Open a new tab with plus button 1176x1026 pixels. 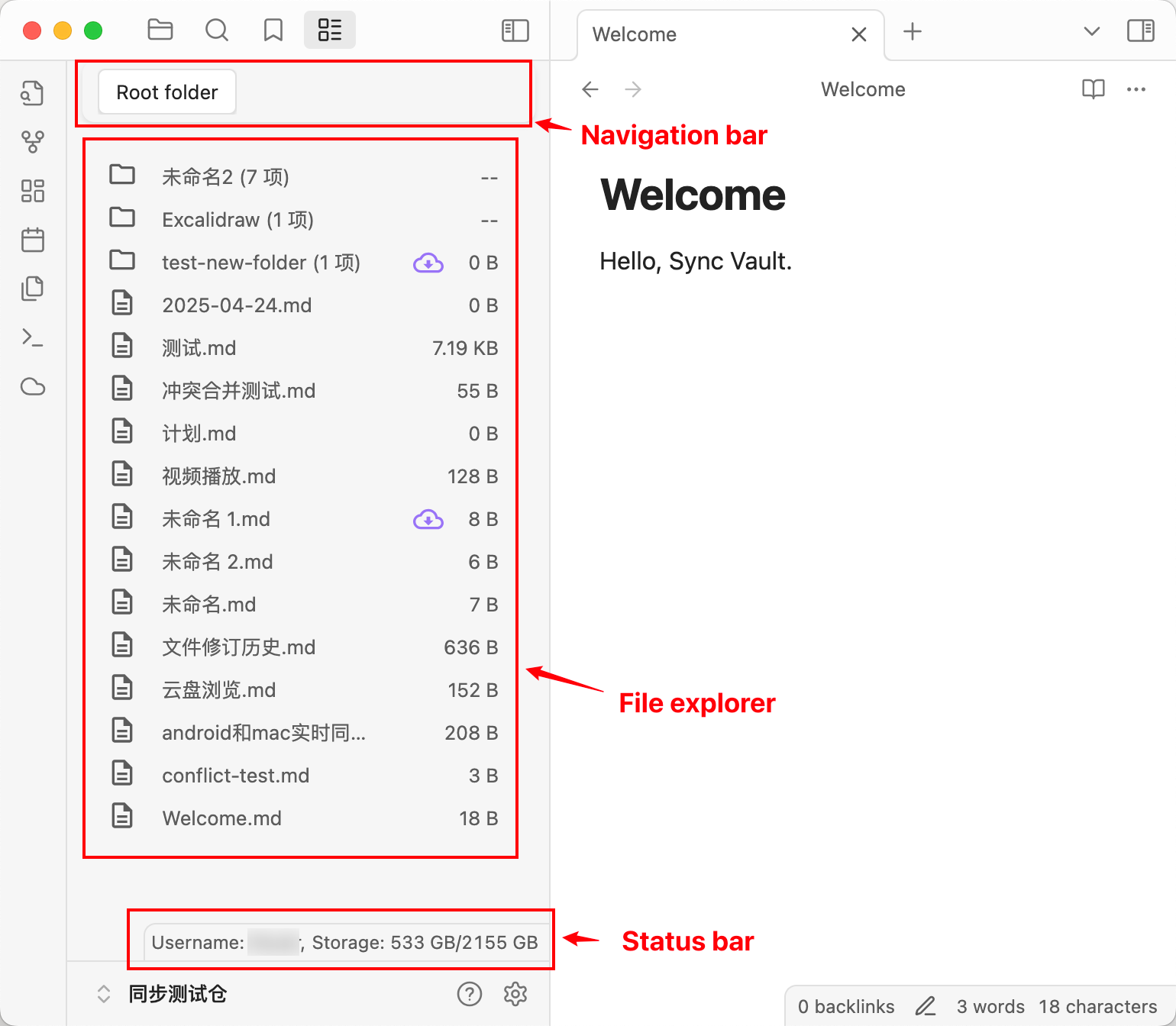click(912, 31)
